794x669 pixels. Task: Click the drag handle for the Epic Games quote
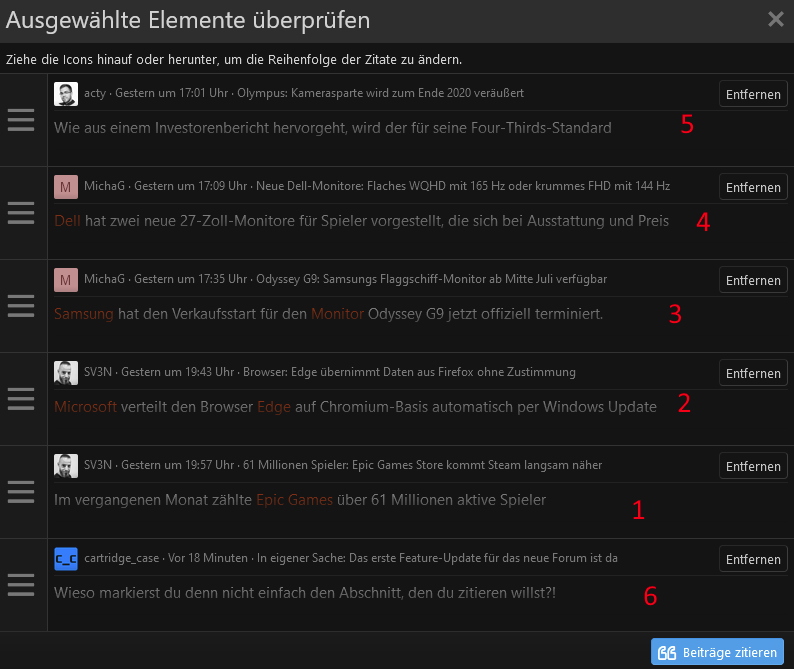(21, 492)
